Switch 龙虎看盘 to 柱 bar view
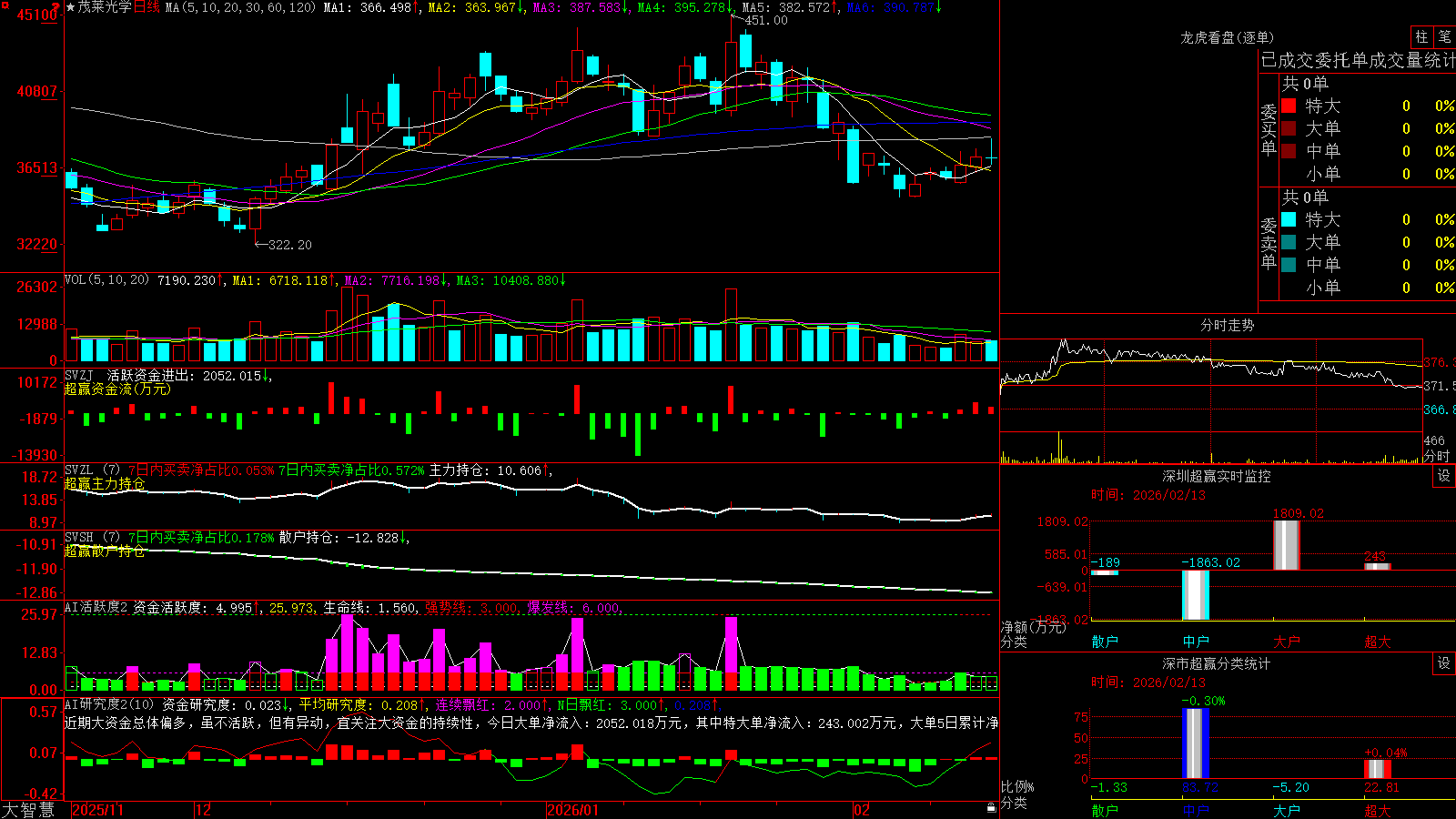1456x819 pixels. pyautogui.click(x=1421, y=37)
